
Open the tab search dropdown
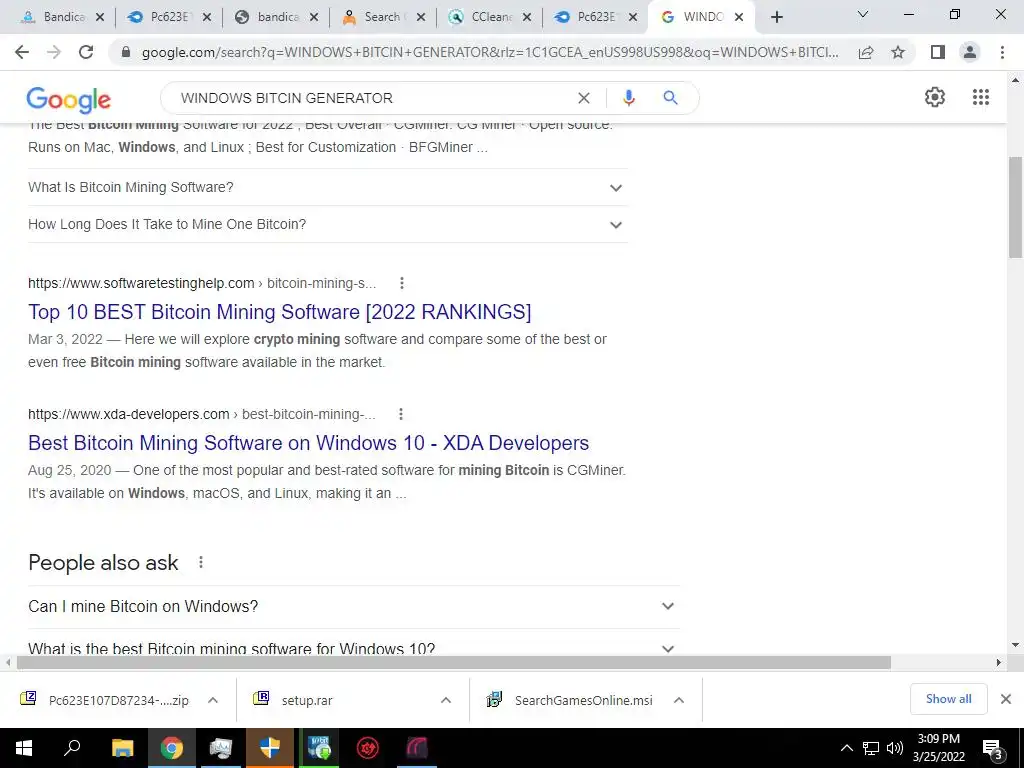[863, 14]
